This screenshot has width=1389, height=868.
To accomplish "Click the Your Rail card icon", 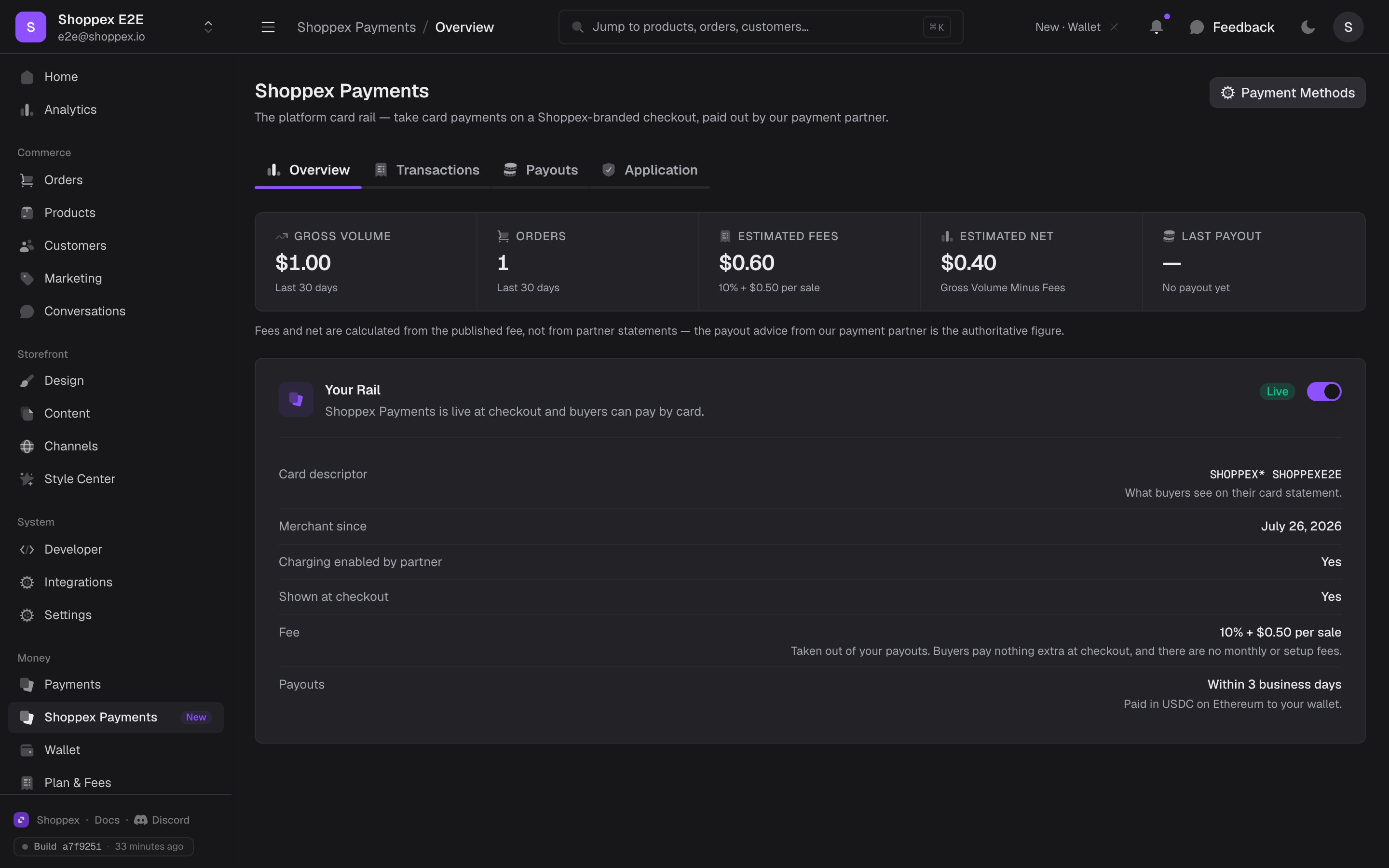I will pyautogui.click(x=296, y=399).
